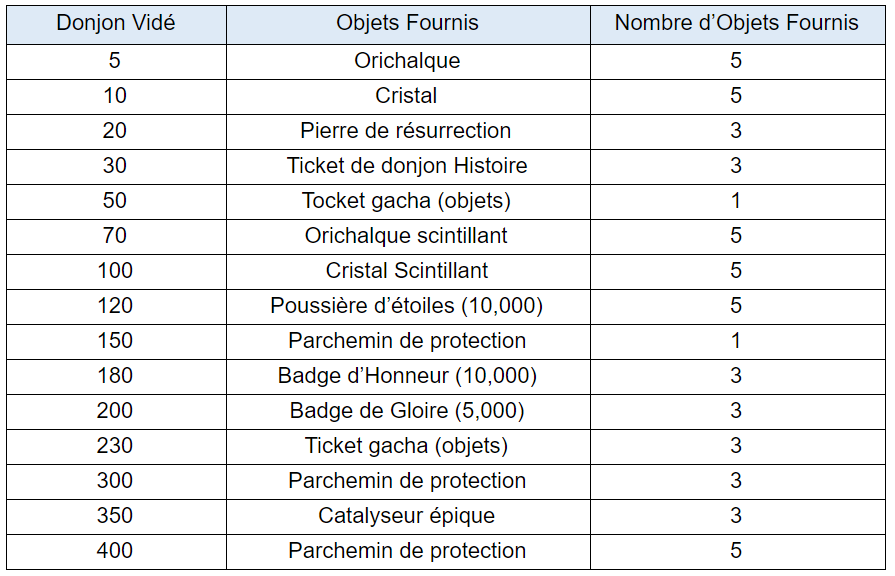Viewport: 895px width, 576px height.
Task: Click the "Cristal Scintillant" cell
Action: click(x=407, y=271)
